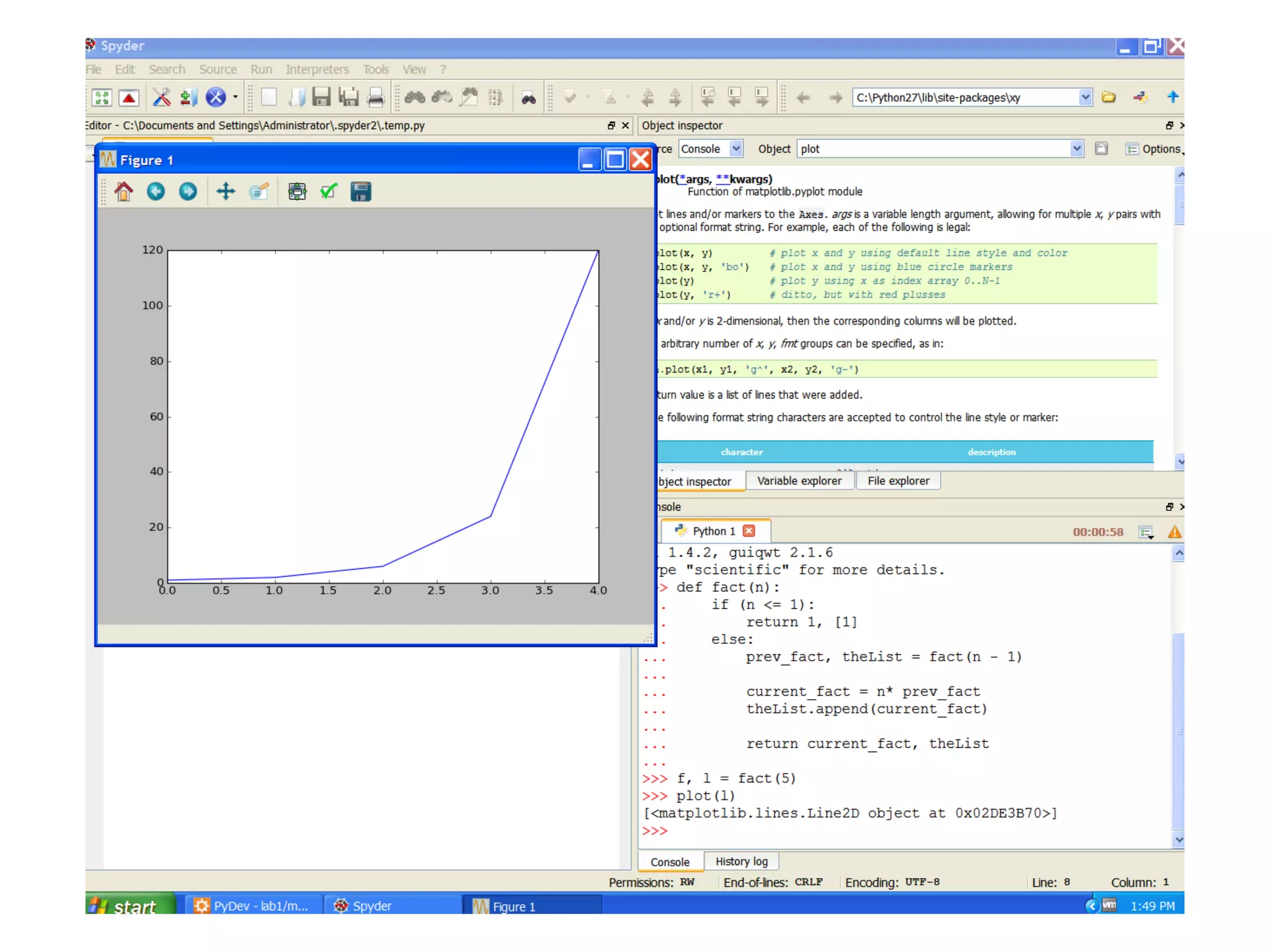Open the PYTHONPATH manager icon
This screenshot has height=952, width=1270.
(189, 97)
